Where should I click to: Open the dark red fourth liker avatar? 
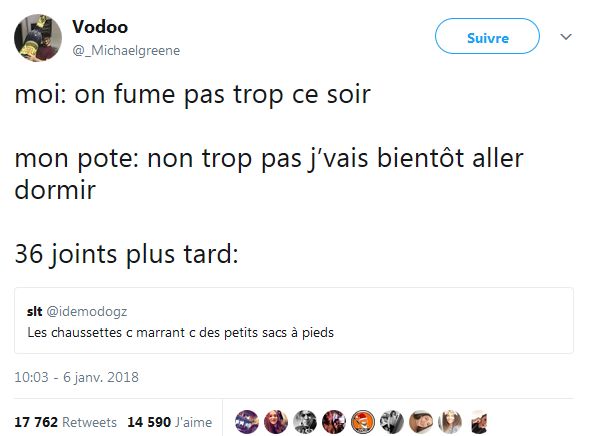(334, 422)
